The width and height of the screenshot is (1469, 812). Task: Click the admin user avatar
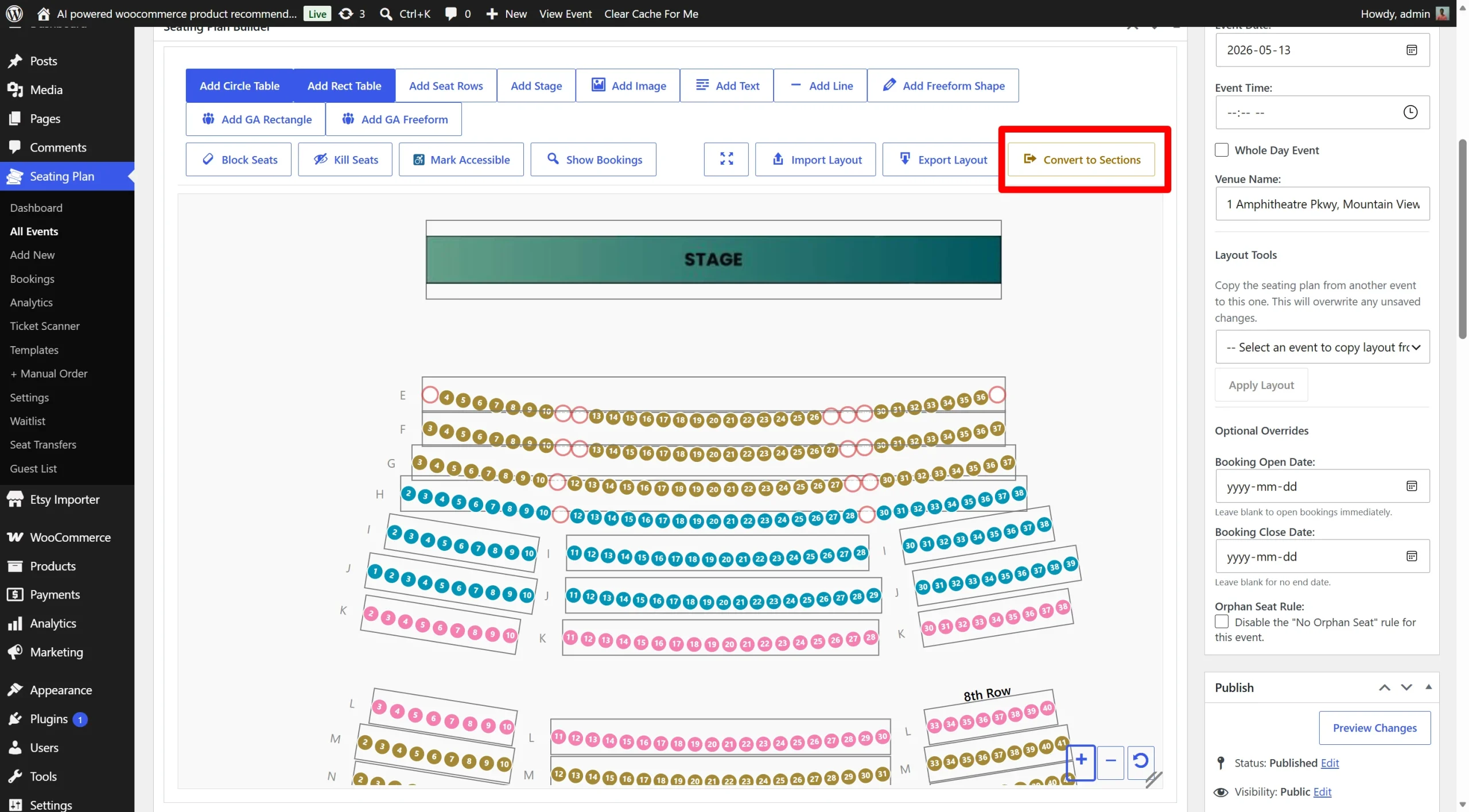point(1442,13)
